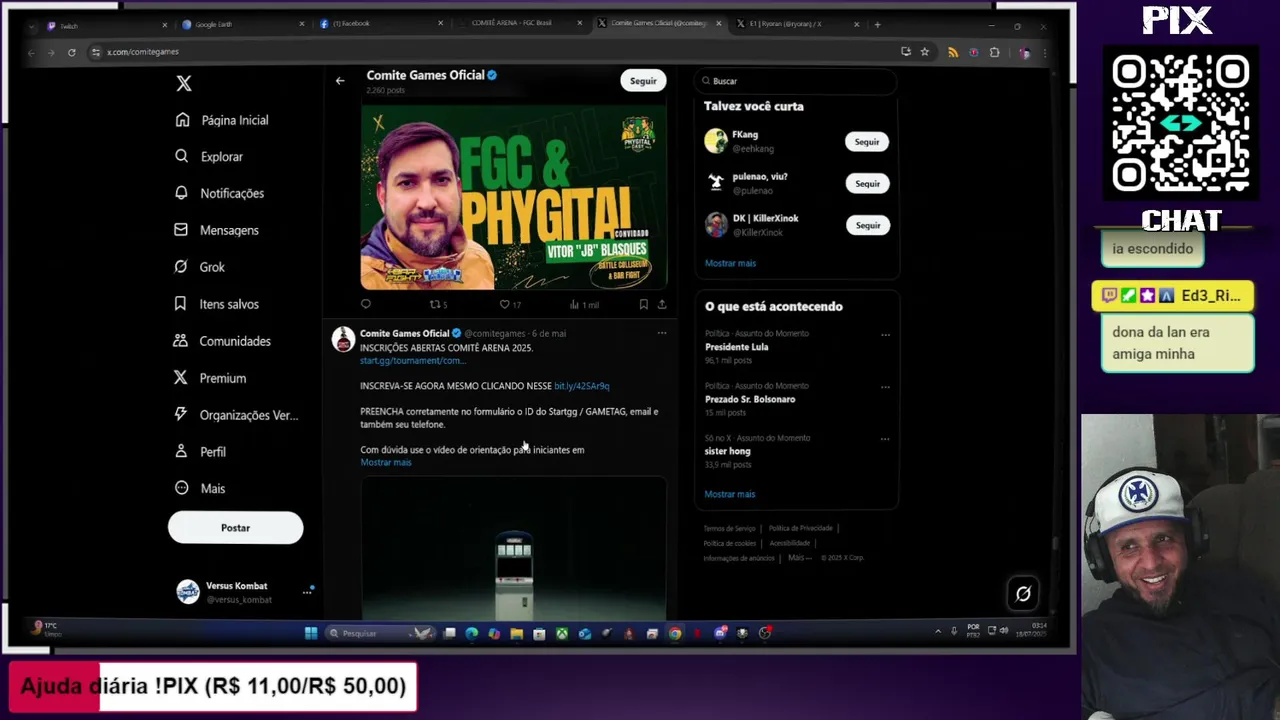Open Grok from the sidebar
The height and width of the screenshot is (720, 1280).
(199, 267)
